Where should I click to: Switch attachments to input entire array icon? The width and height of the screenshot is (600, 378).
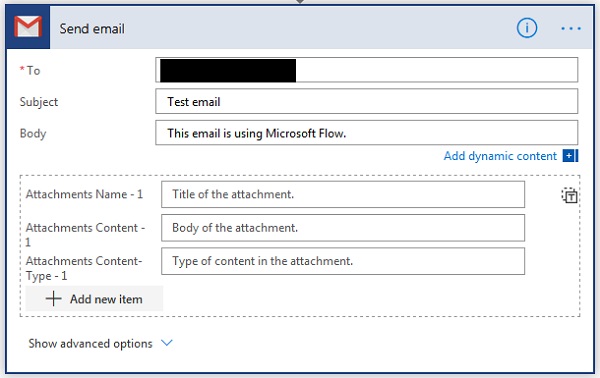pos(569,196)
